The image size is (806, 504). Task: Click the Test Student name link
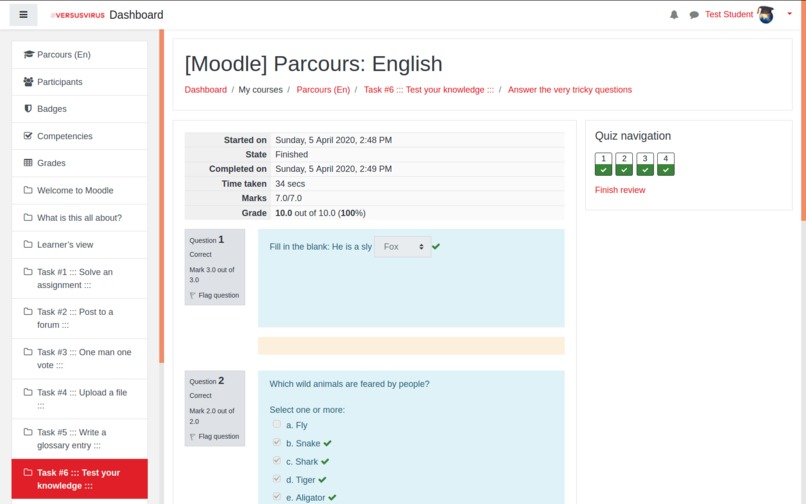pyautogui.click(x=728, y=14)
